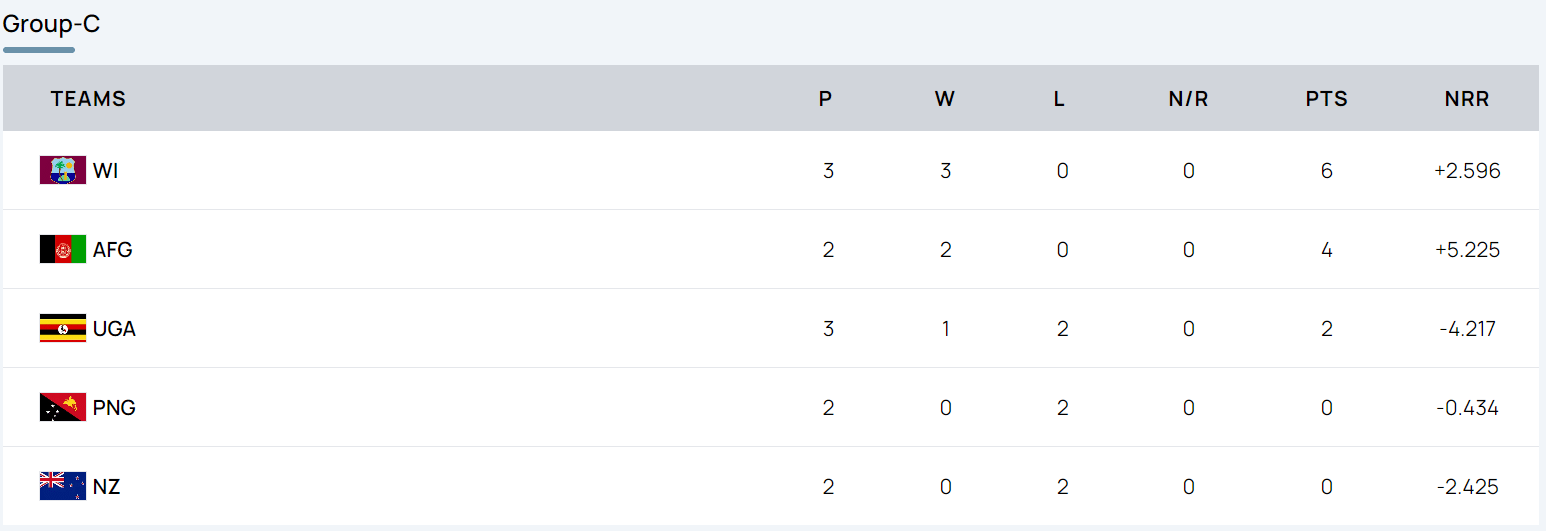
Task: Click Uganda NRR value -4.217
Action: click(x=1467, y=329)
